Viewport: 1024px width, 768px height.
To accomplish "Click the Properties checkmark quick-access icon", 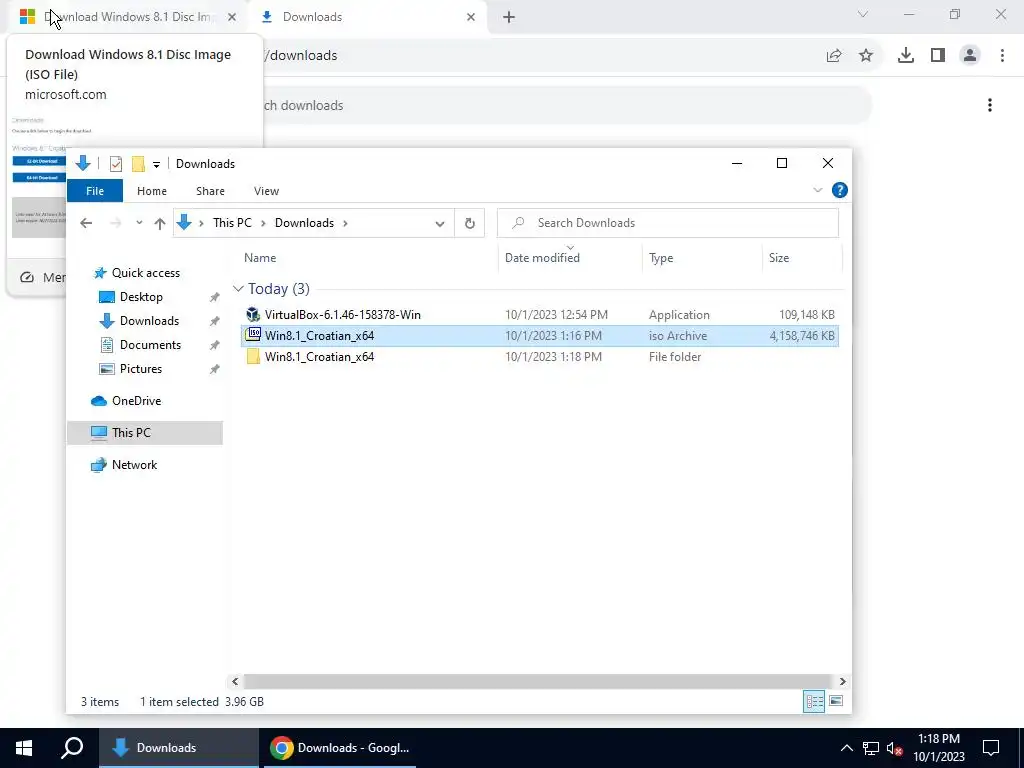I will tap(116, 164).
